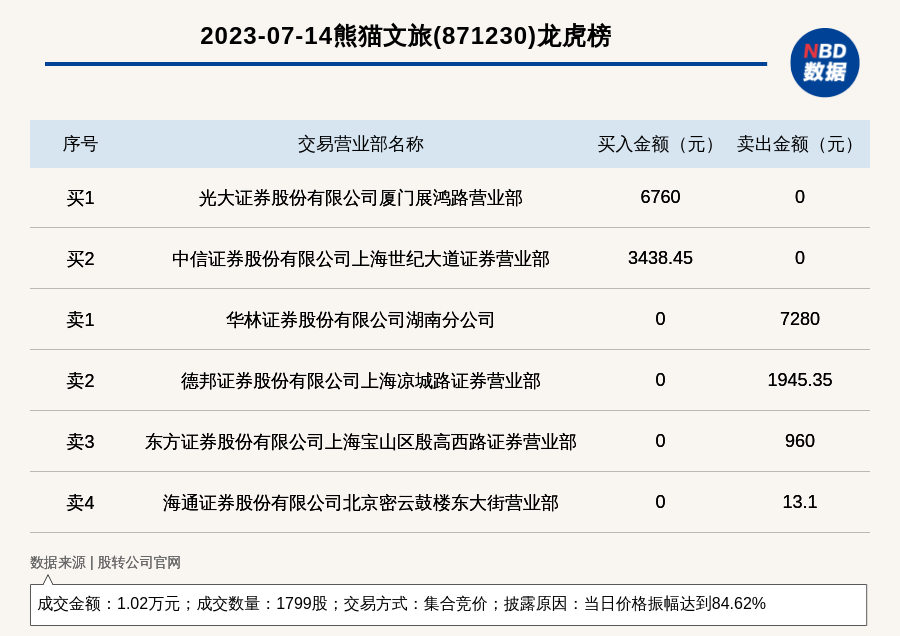
Task: Click the sell amount 0 in the 买1 row
Action: (x=800, y=197)
